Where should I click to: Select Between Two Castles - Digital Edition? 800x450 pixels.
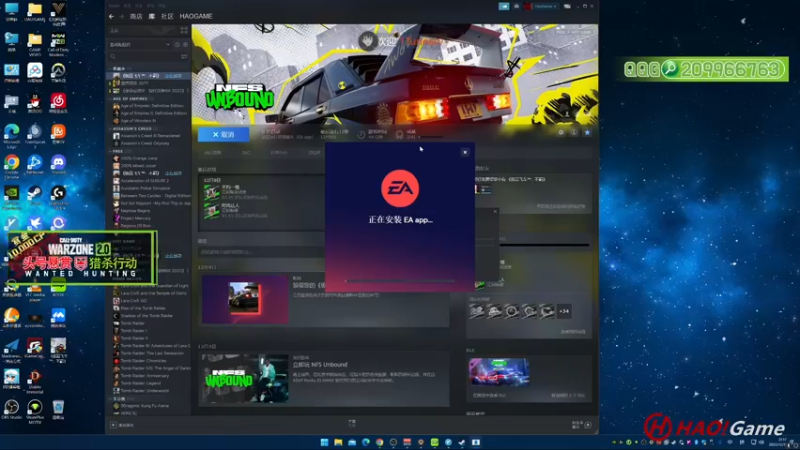click(x=151, y=196)
